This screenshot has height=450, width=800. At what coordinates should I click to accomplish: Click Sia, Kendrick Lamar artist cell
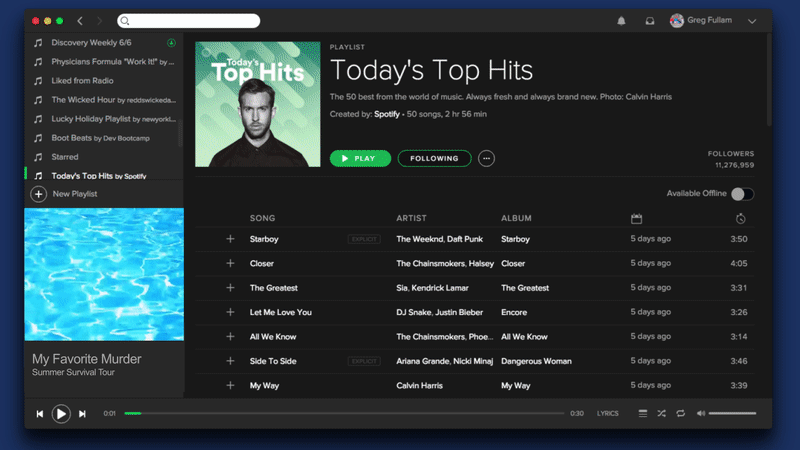[432, 288]
